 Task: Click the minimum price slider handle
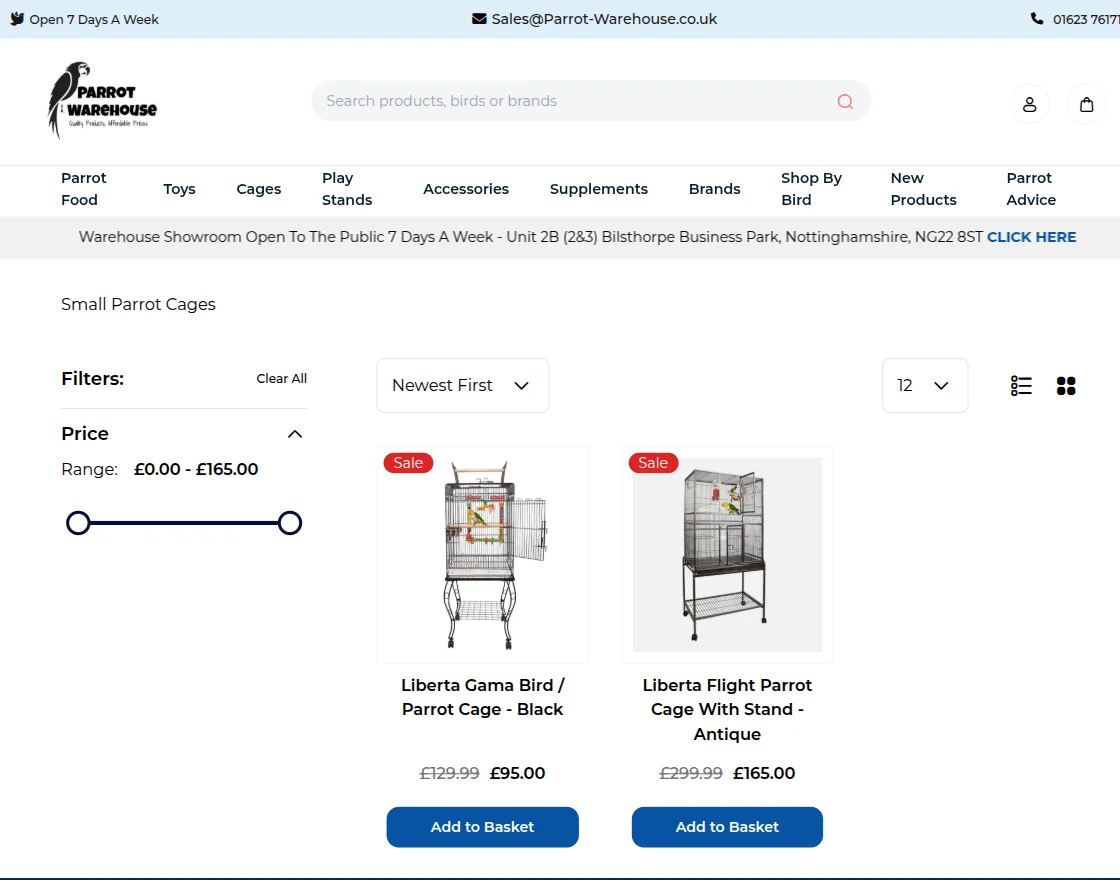pyautogui.click(x=78, y=523)
